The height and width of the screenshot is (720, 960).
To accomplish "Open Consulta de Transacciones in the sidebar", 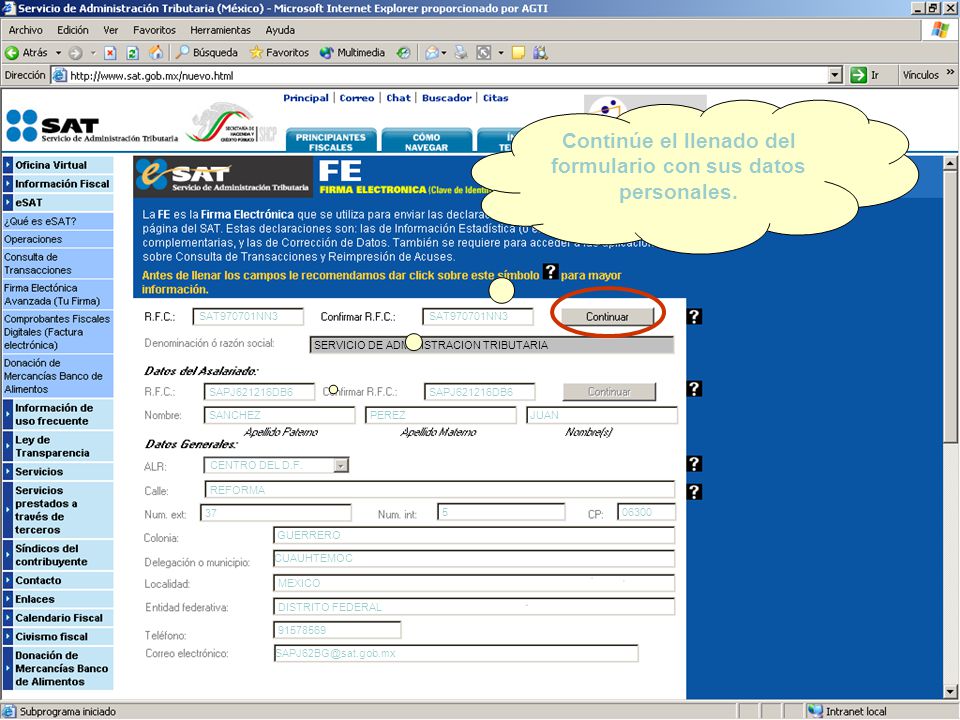I will click(x=38, y=263).
